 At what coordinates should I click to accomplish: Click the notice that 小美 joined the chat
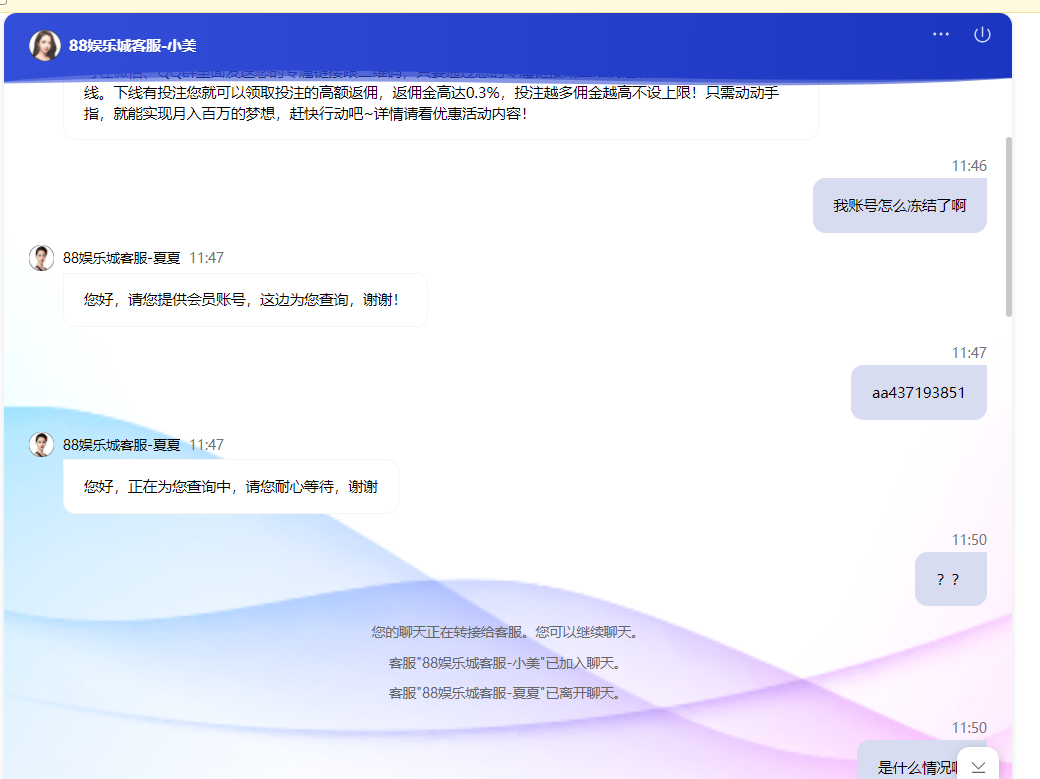coord(504,662)
